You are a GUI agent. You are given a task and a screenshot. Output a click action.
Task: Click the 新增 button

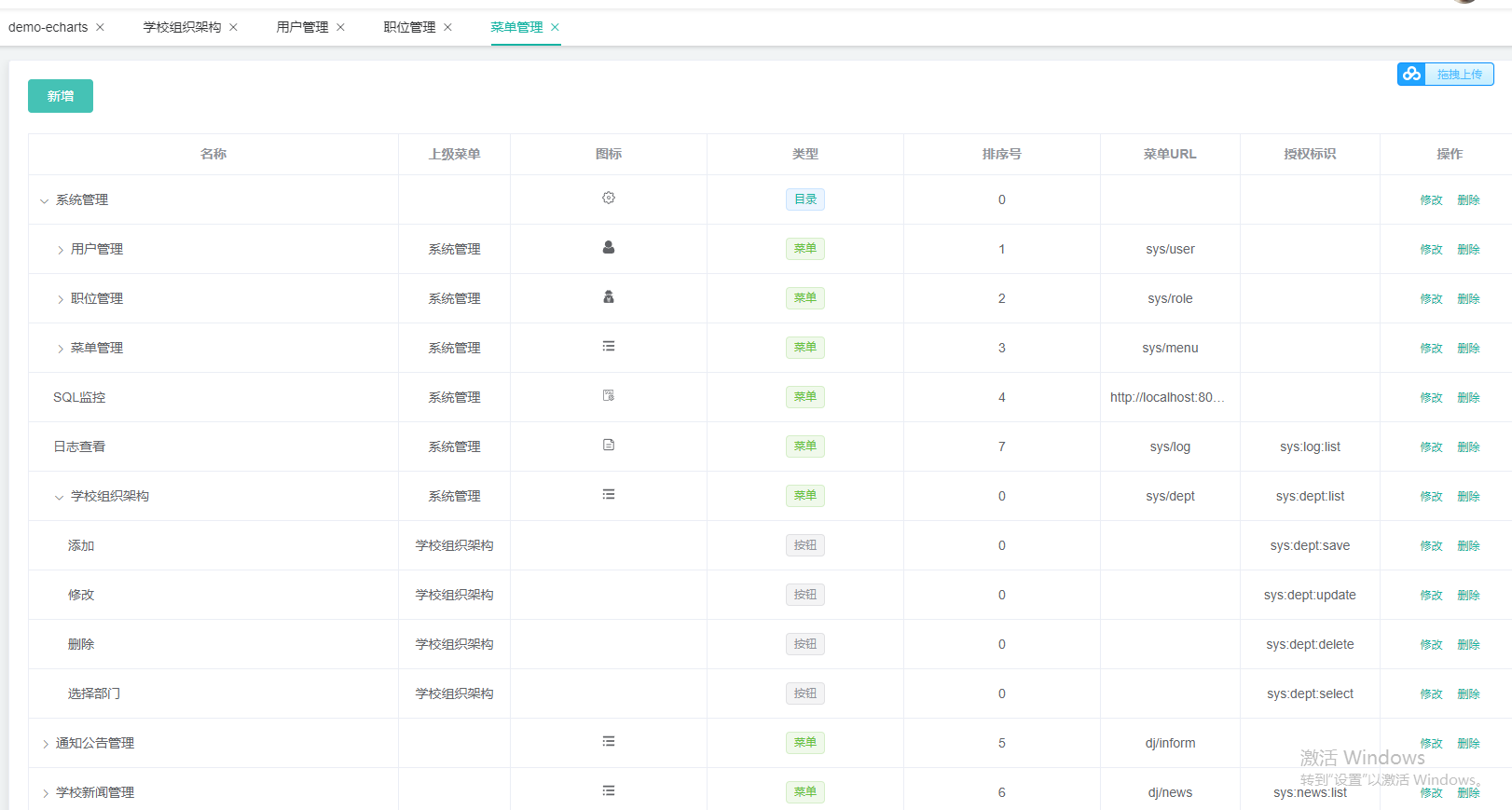[x=61, y=96]
